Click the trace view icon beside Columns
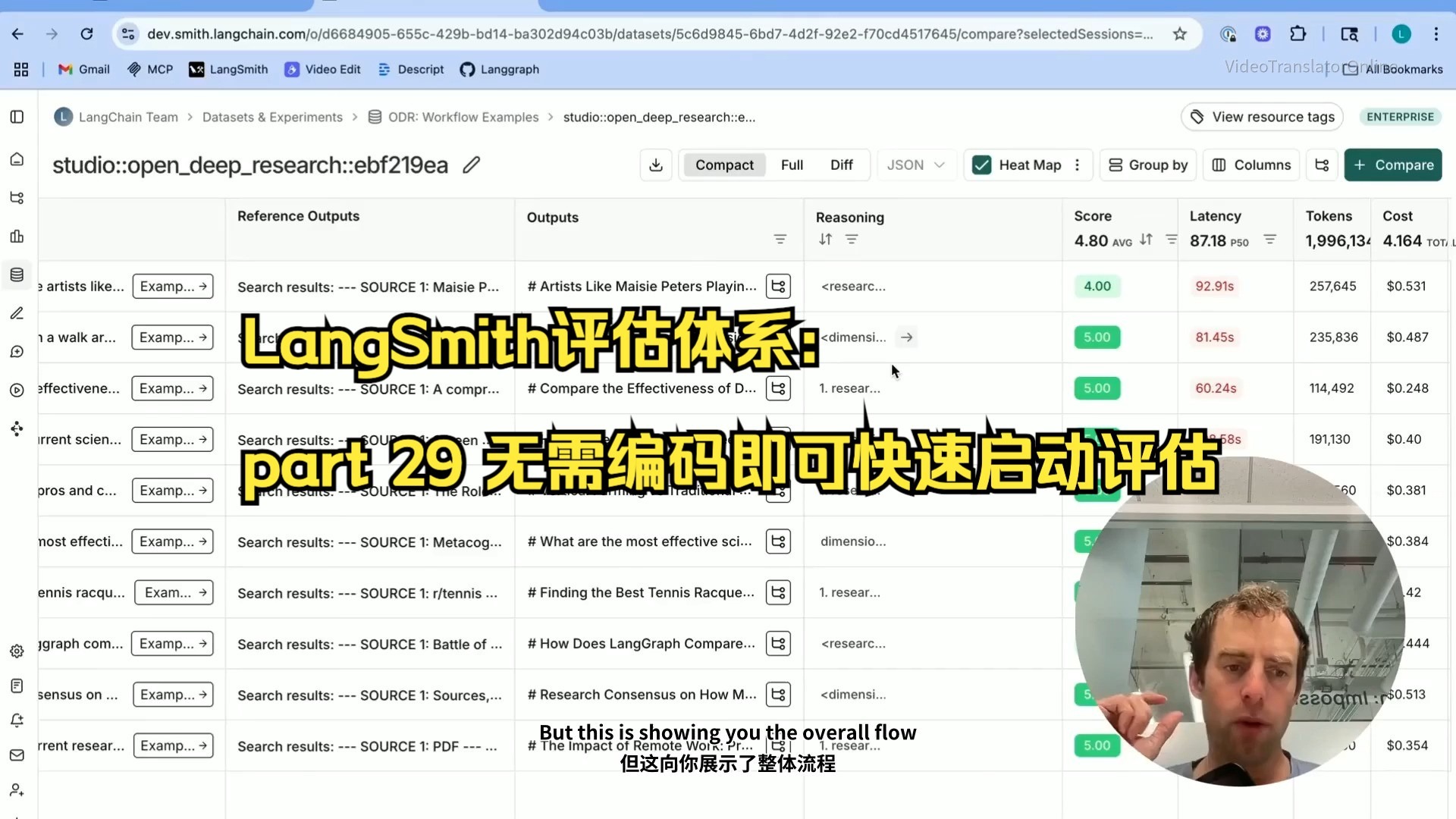The height and width of the screenshot is (819, 1456). (x=1322, y=165)
